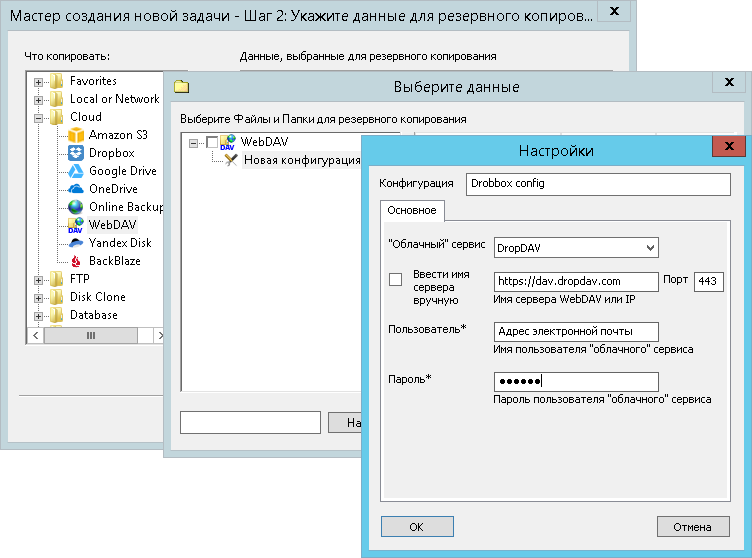This screenshot has width=752, height=558.
Task: Click the tree's left scroll arrow
Action: click(35, 335)
